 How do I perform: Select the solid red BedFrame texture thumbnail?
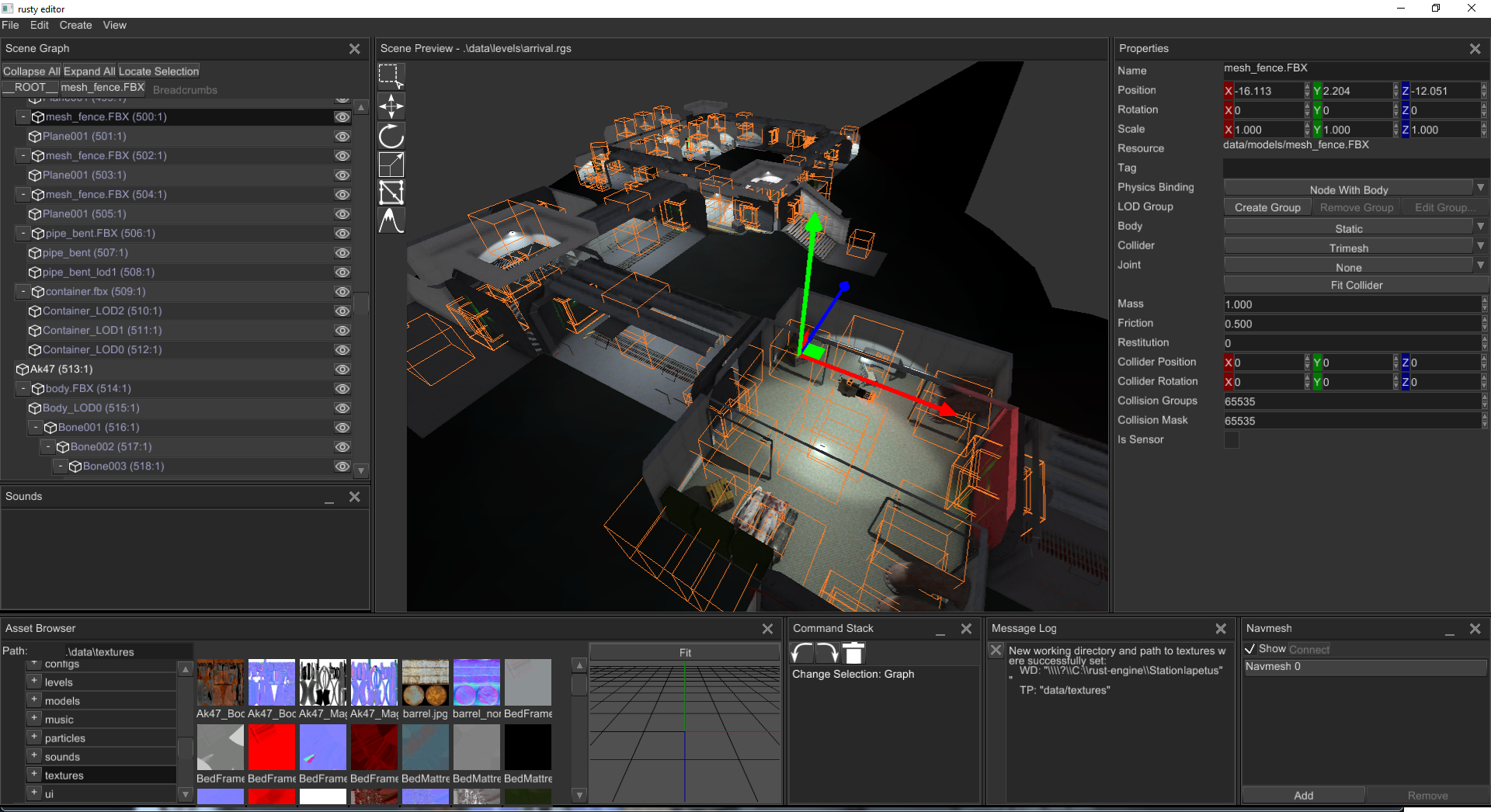[272, 748]
